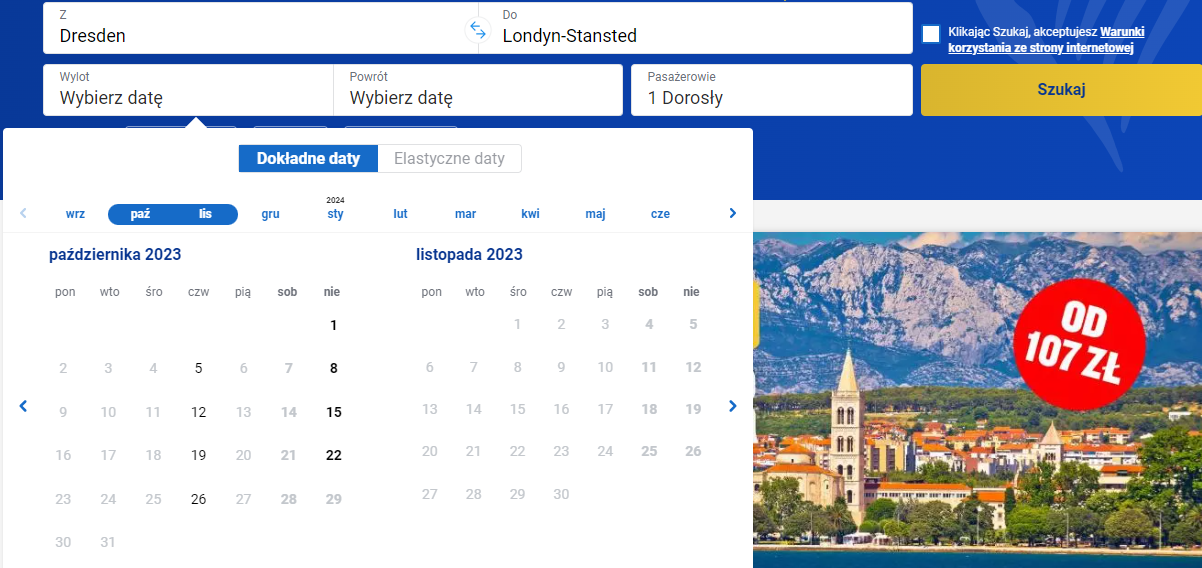Jump to sty 2024 month tab
The image size is (1202, 568).
tap(335, 209)
